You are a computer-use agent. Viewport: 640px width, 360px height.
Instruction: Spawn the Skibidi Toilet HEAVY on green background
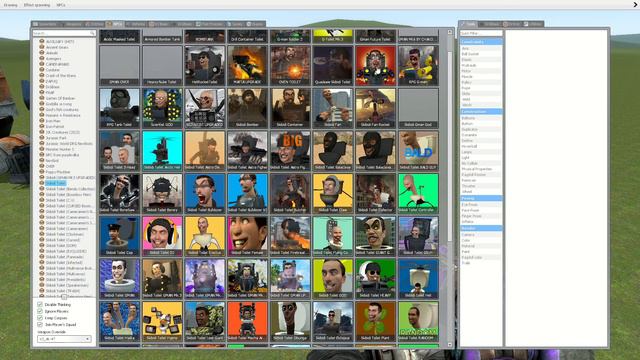click(x=375, y=279)
